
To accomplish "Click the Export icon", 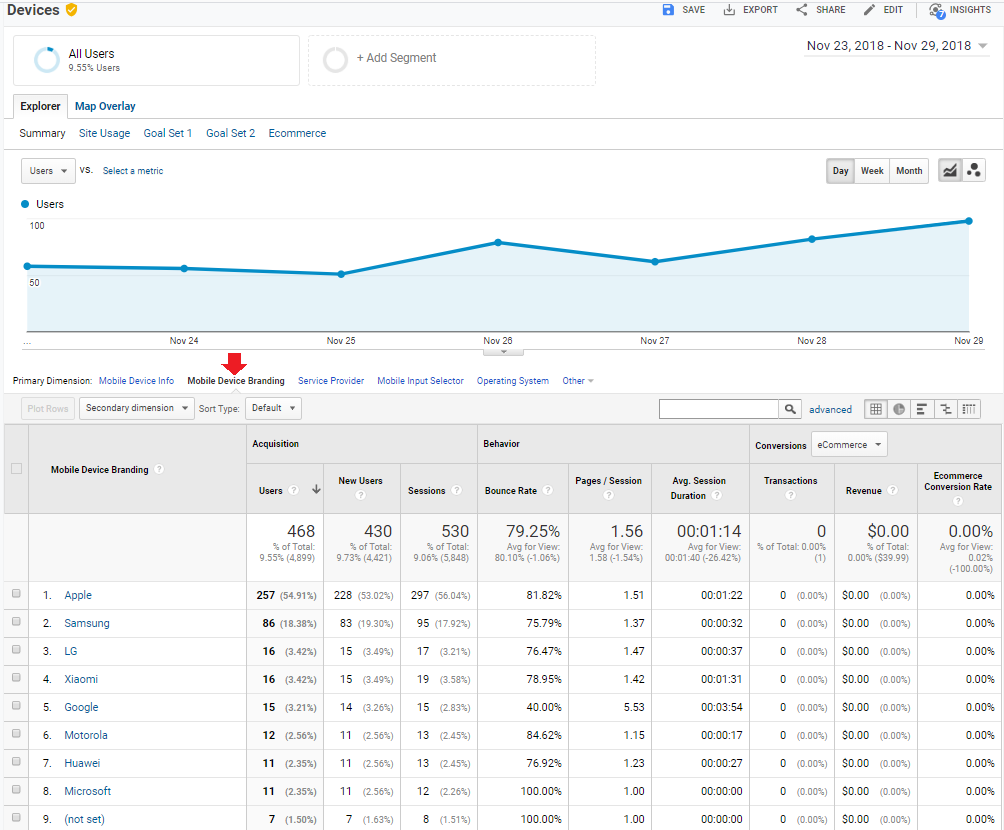I will (729, 10).
